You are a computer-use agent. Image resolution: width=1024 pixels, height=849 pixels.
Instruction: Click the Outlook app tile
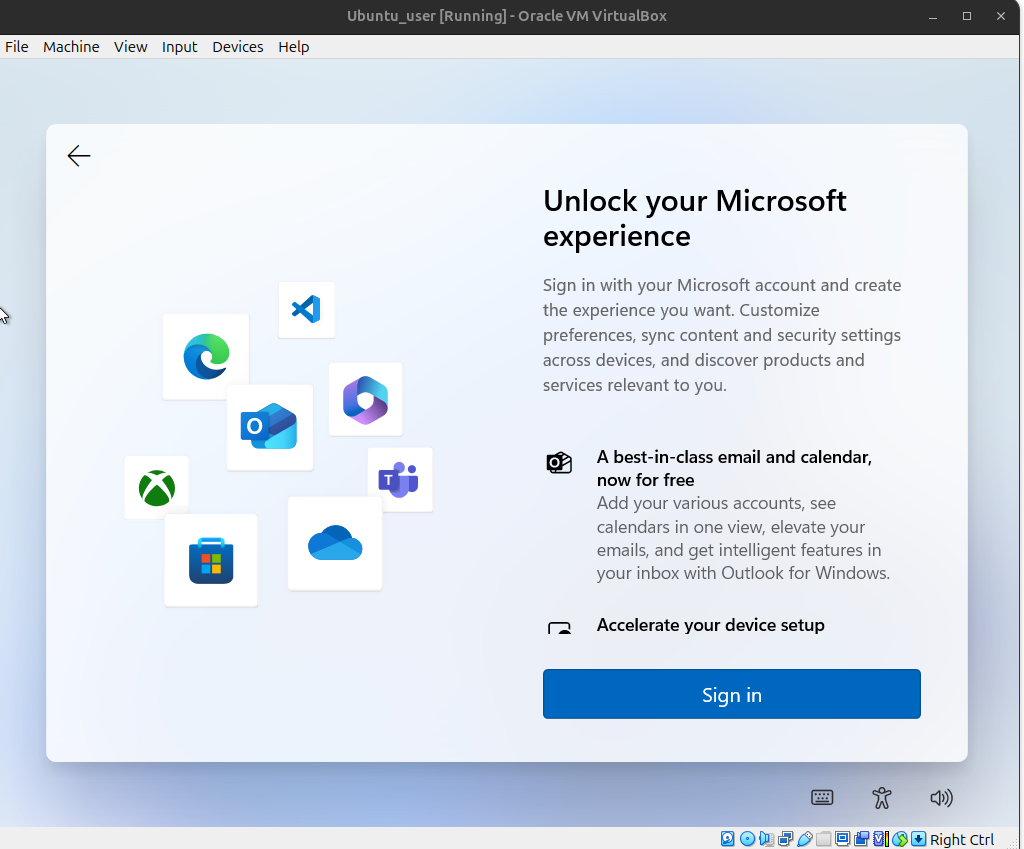[x=269, y=426]
